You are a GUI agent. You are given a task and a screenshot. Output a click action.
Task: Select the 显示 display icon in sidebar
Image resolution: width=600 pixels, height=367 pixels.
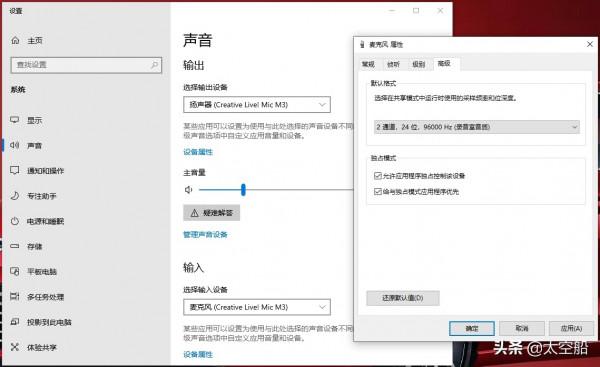[15, 120]
